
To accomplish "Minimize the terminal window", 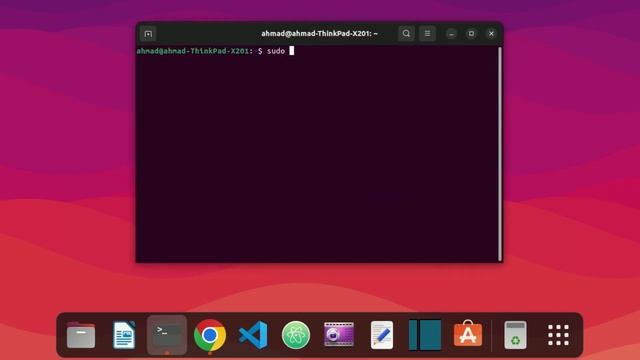I will click(x=451, y=33).
